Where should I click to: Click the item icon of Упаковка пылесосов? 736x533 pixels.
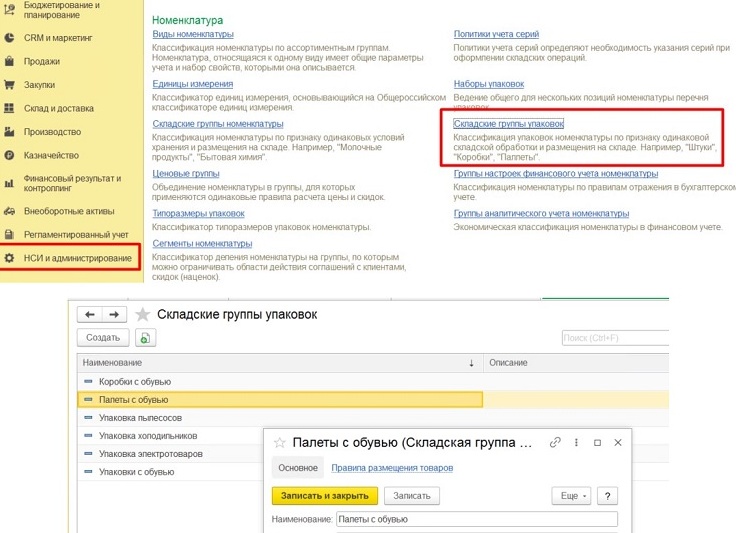[88, 418]
